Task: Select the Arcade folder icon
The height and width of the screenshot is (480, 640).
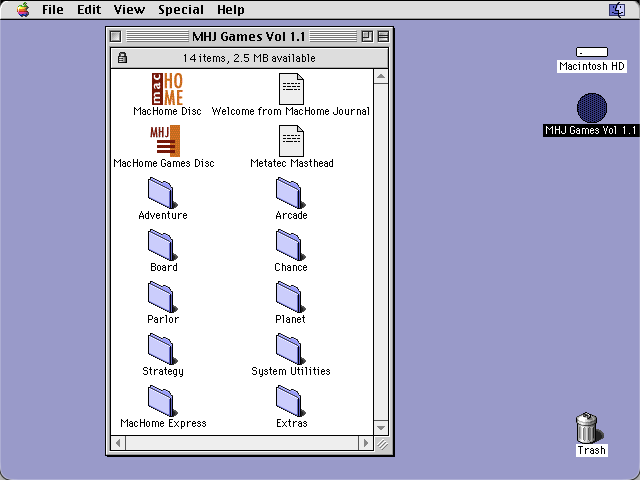Action: (291, 193)
